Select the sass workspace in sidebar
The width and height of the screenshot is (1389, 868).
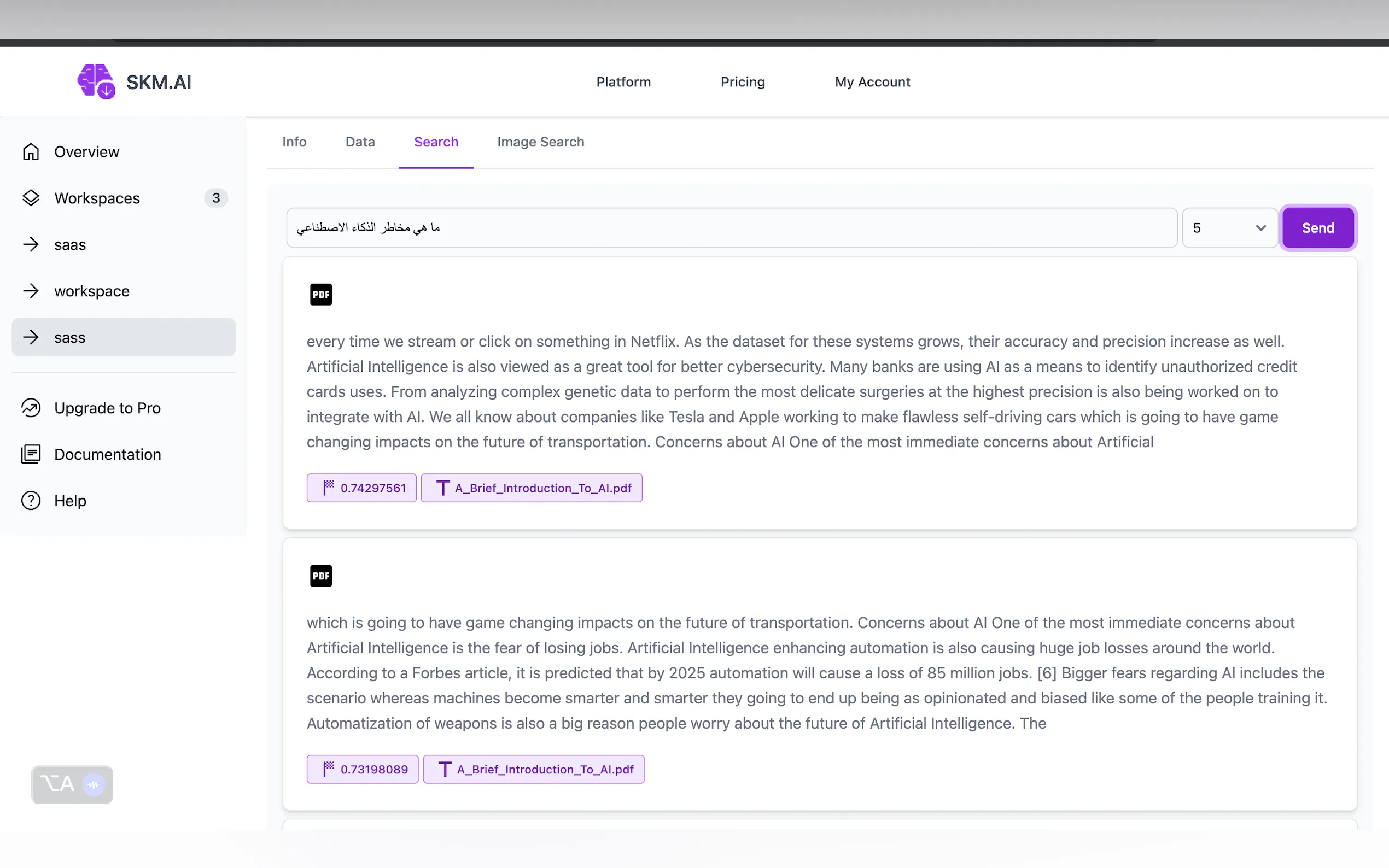click(124, 338)
